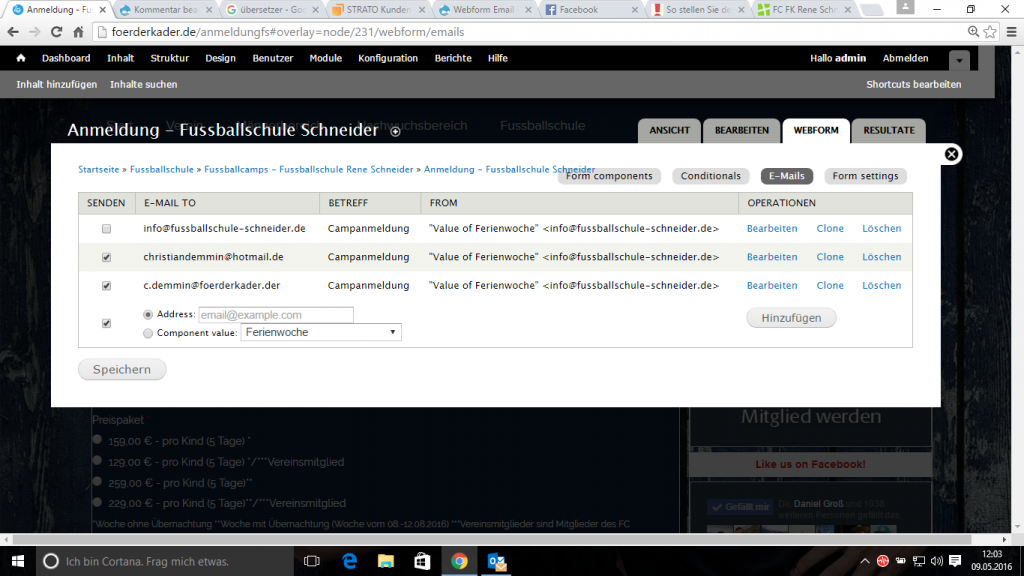Uncheck send for christiandemmin@hotmail.de
The width and height of the screenshot is (1024, 576).
(x=107, y=257)
